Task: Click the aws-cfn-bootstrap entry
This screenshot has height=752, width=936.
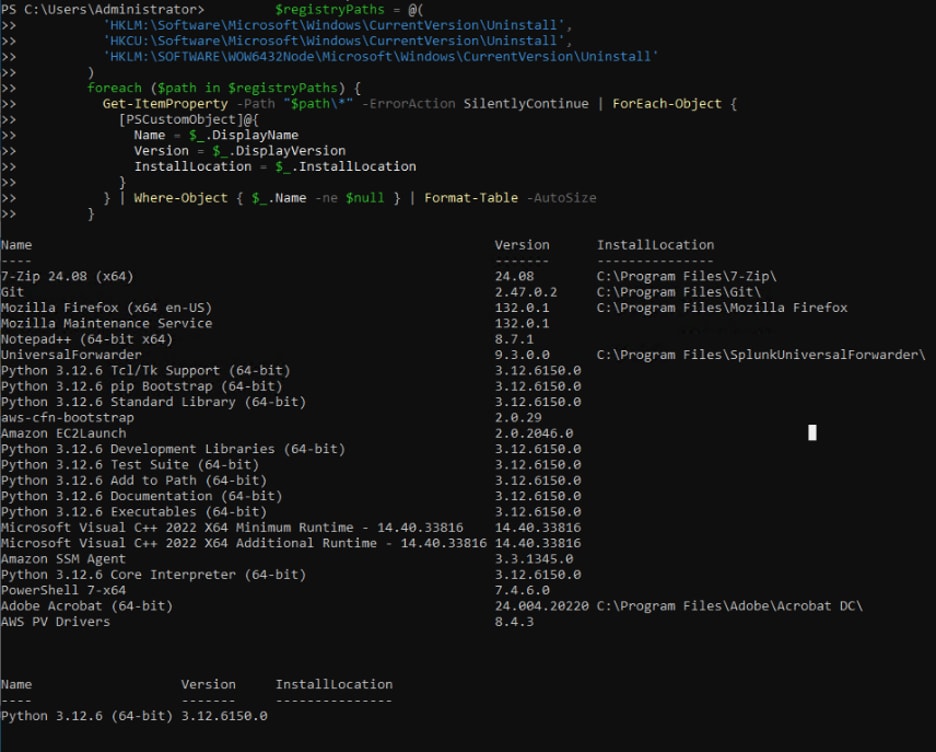Action: point(67,417)
